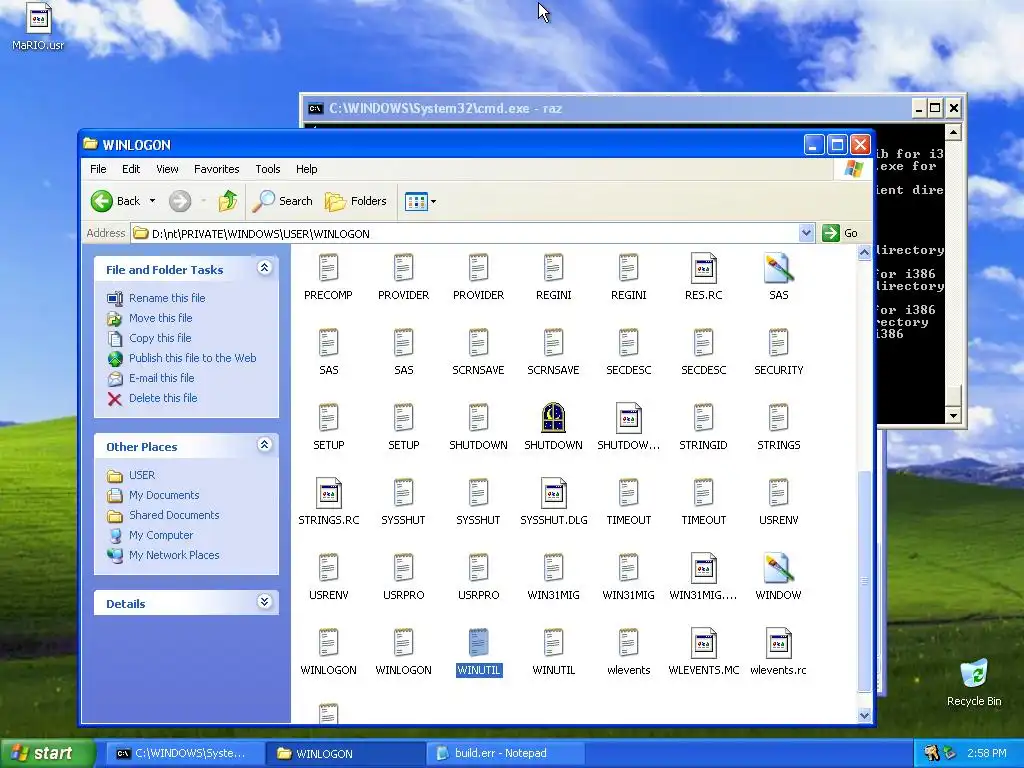Select the SHUTDOW... resource file icon

point(628,418)
